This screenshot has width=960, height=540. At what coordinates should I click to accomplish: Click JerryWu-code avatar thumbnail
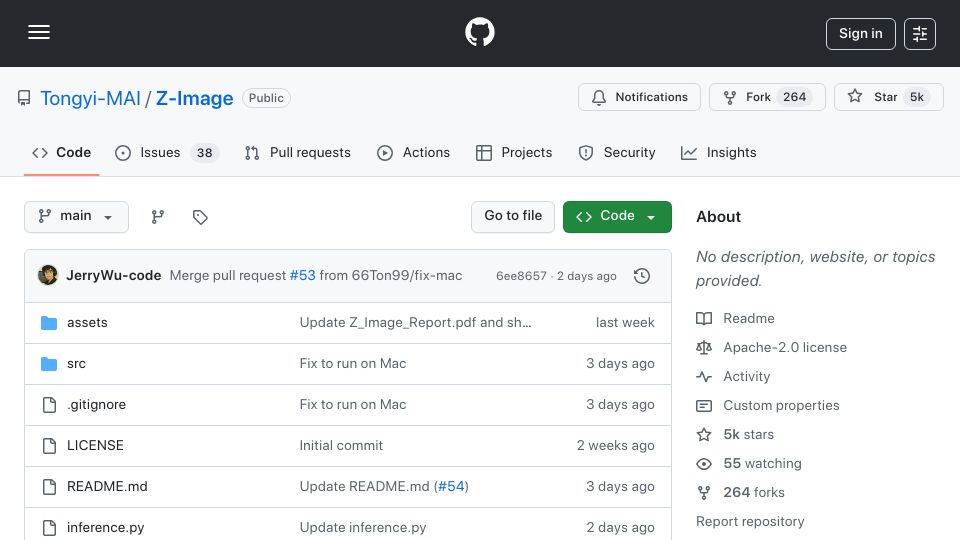[x=48, y=276]
